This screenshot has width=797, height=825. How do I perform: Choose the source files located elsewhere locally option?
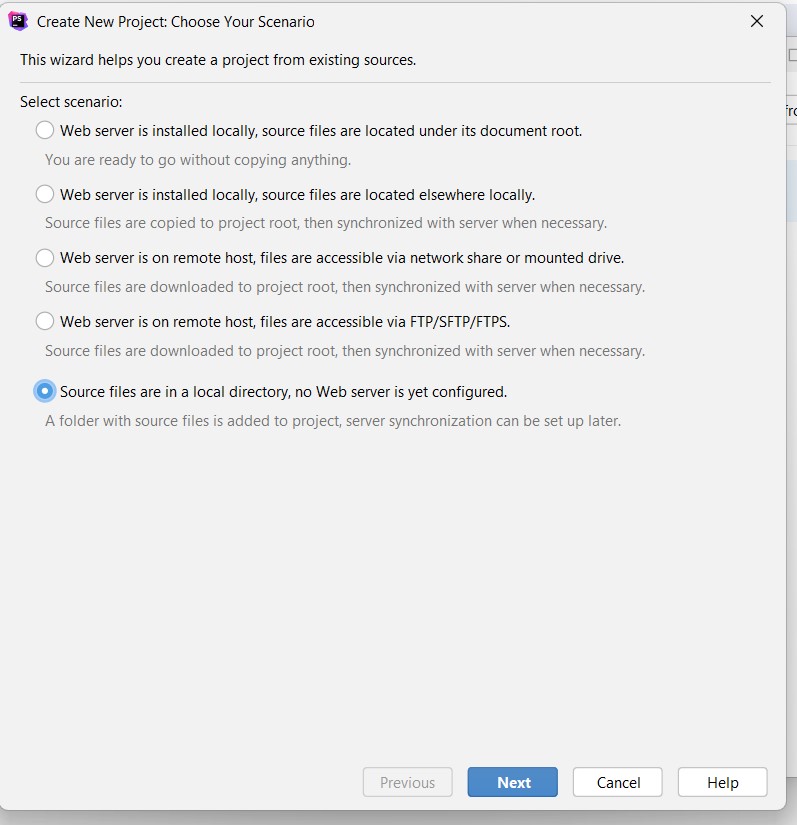point(45,194)
